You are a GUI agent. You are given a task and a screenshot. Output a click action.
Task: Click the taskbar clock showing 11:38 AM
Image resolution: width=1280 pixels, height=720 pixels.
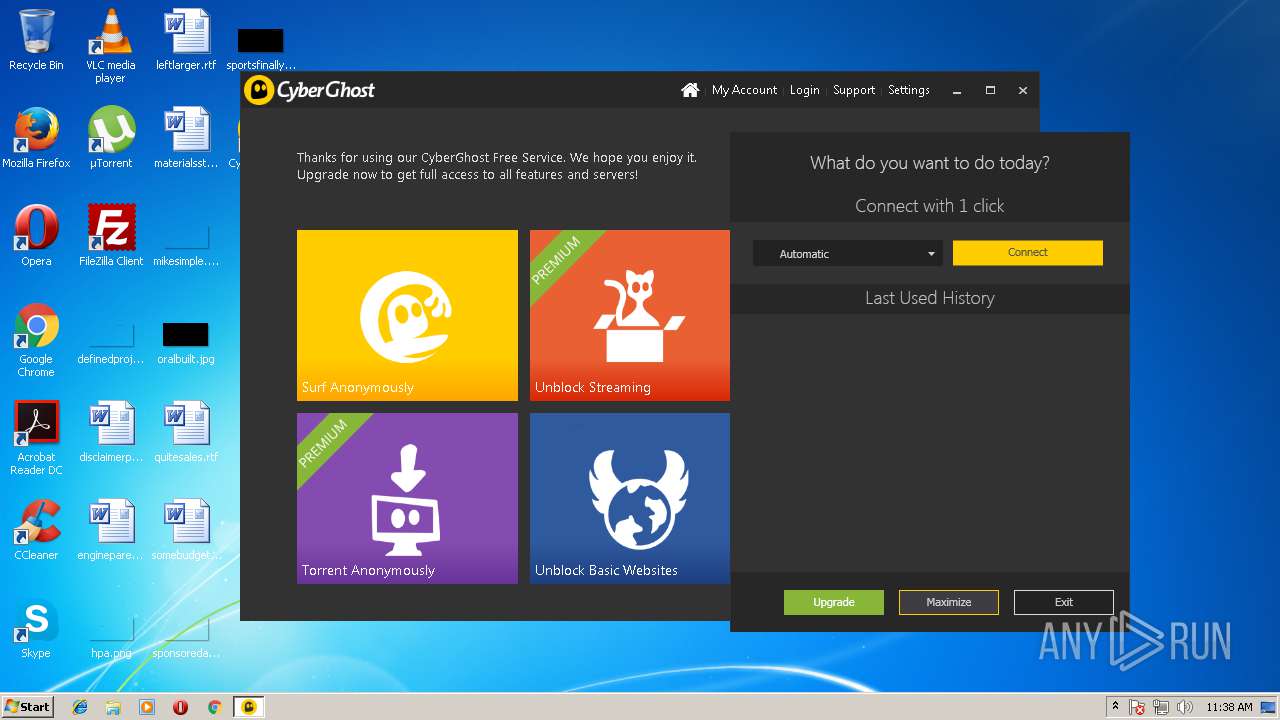point(1229,707)
